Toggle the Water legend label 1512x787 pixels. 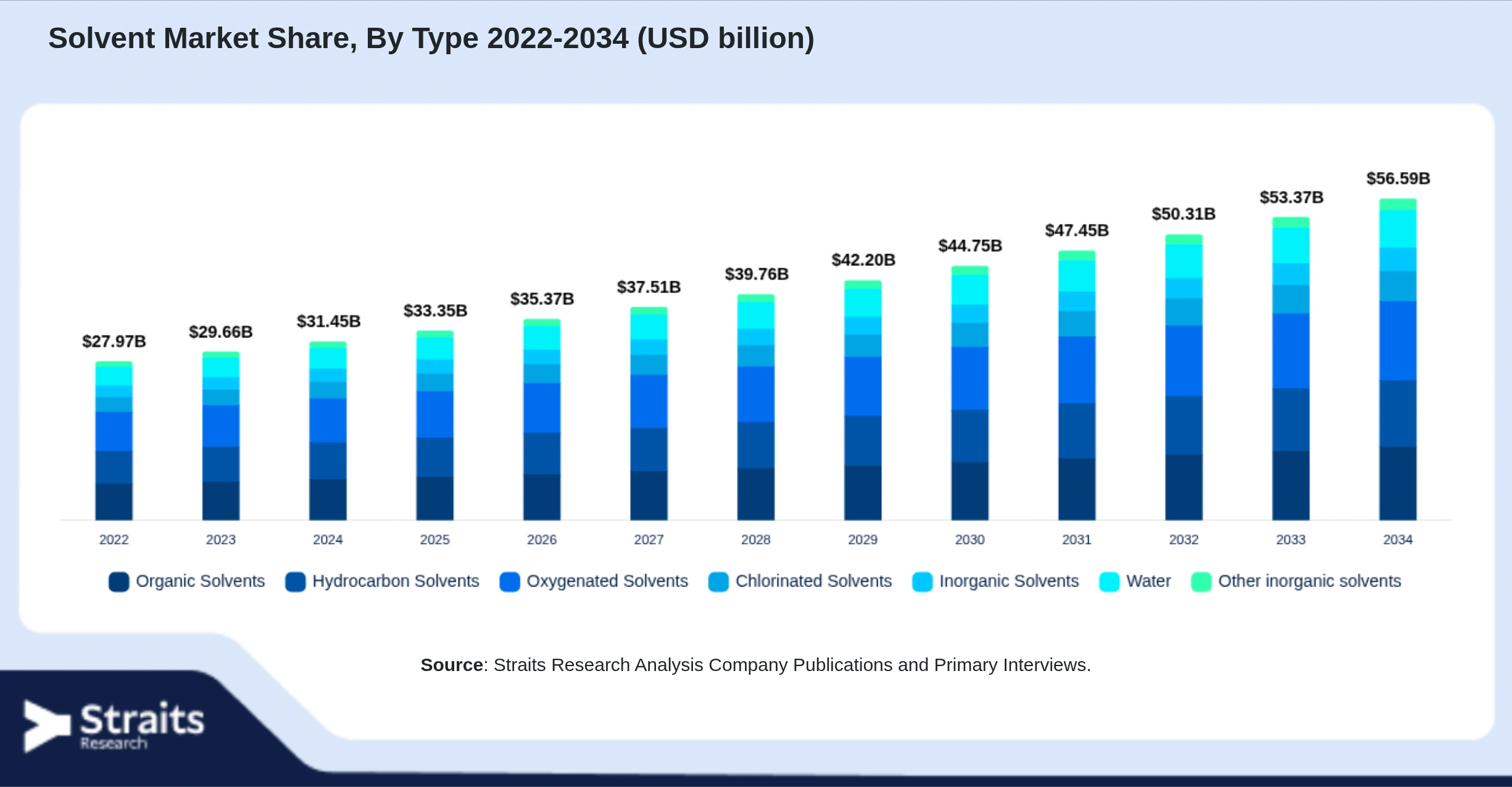(1149, 581)
